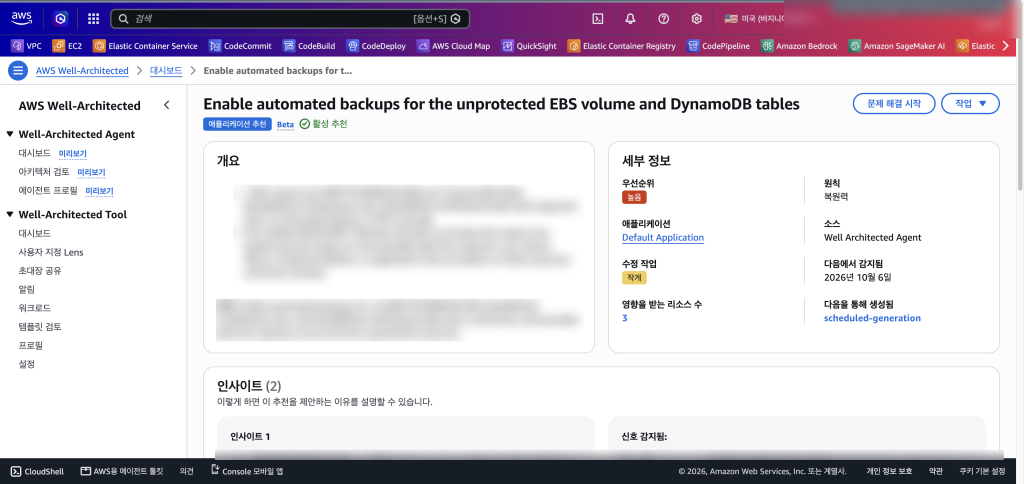Viewport: 1024px width, 484px height.
Task: Open the VPC favorite shortcut
Action: pyautogui.click(x=26, y=46)
